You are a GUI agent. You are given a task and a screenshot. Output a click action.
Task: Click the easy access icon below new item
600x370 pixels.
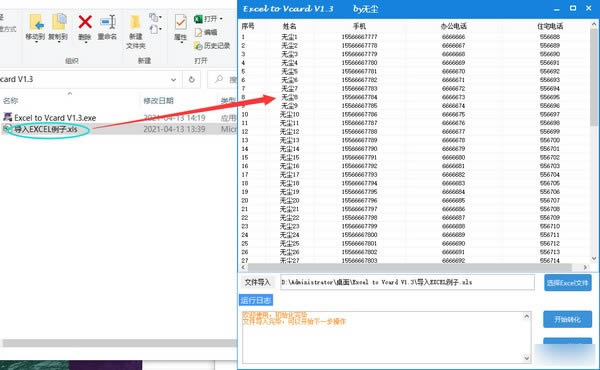pos(155,29)
